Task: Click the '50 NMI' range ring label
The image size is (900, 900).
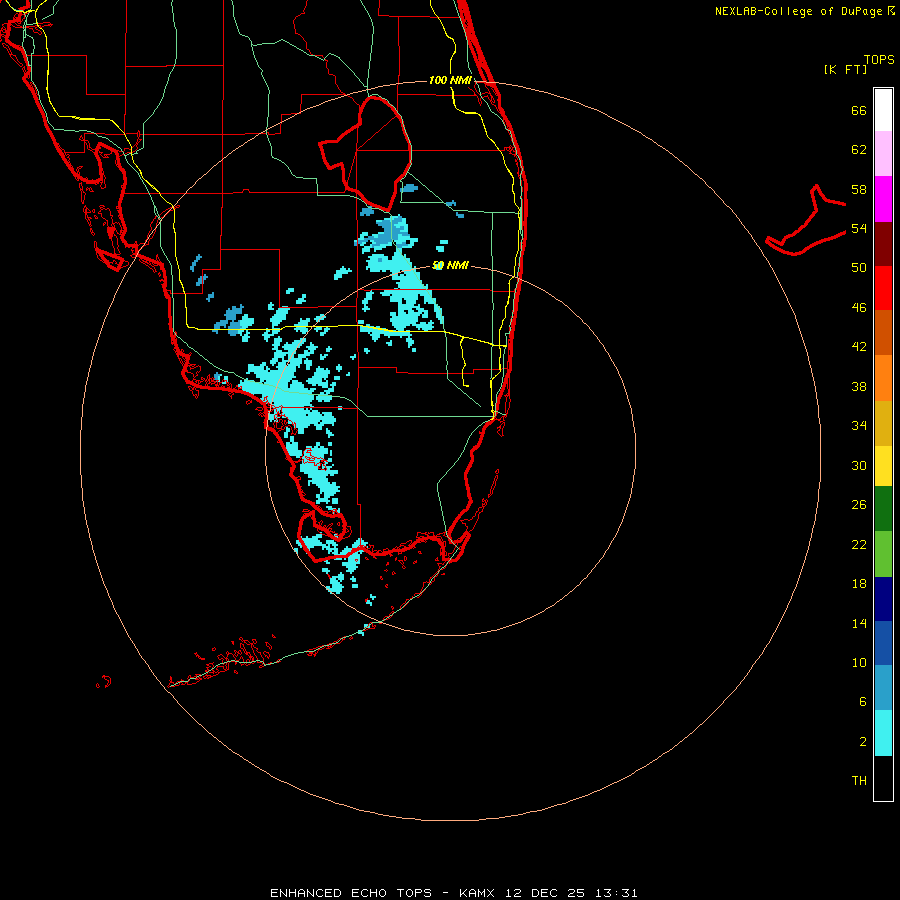Action: coord(450,265)
